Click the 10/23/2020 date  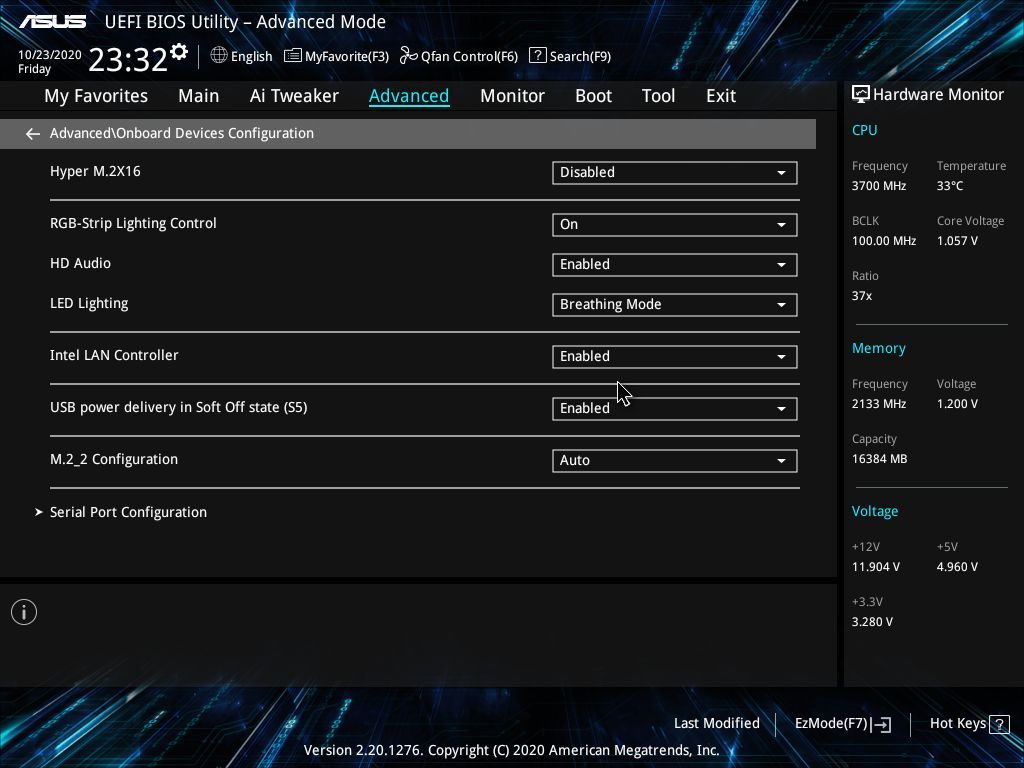(50, 55)
